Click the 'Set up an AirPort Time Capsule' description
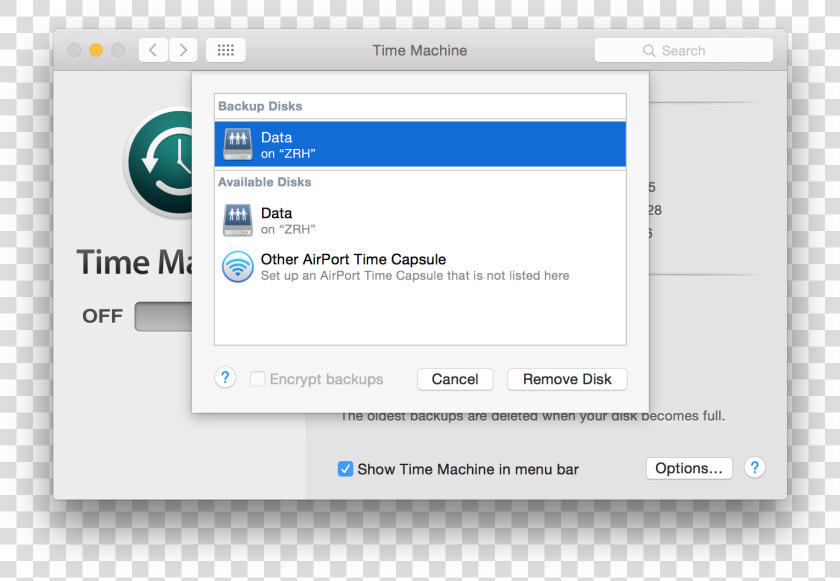Screen dimensions: 840x581 point(415,276)
